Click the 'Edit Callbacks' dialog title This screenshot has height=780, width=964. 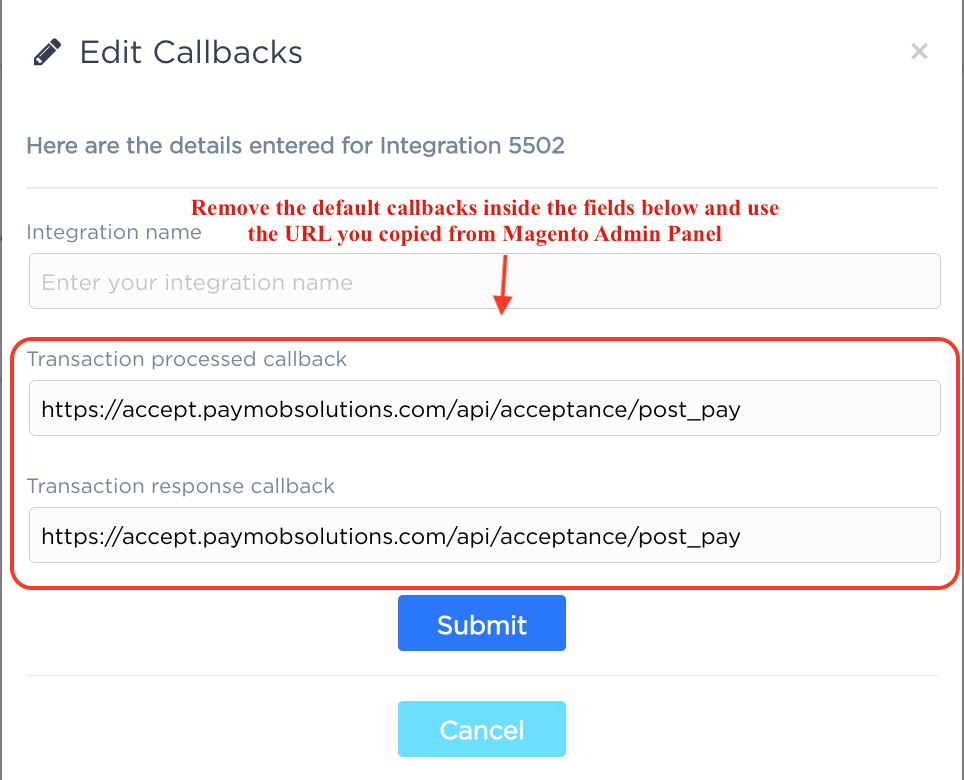pyautogui.click(x=191, y=52)
